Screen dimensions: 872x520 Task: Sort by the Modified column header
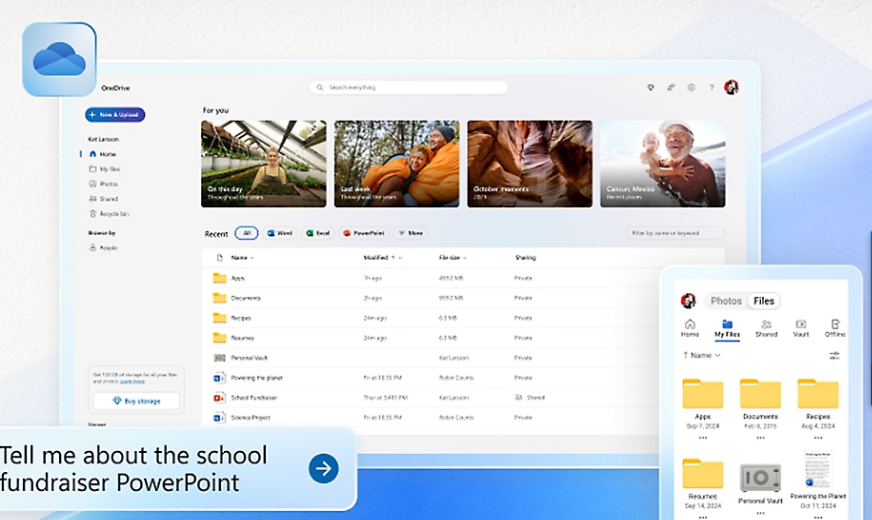coord(383,257)
